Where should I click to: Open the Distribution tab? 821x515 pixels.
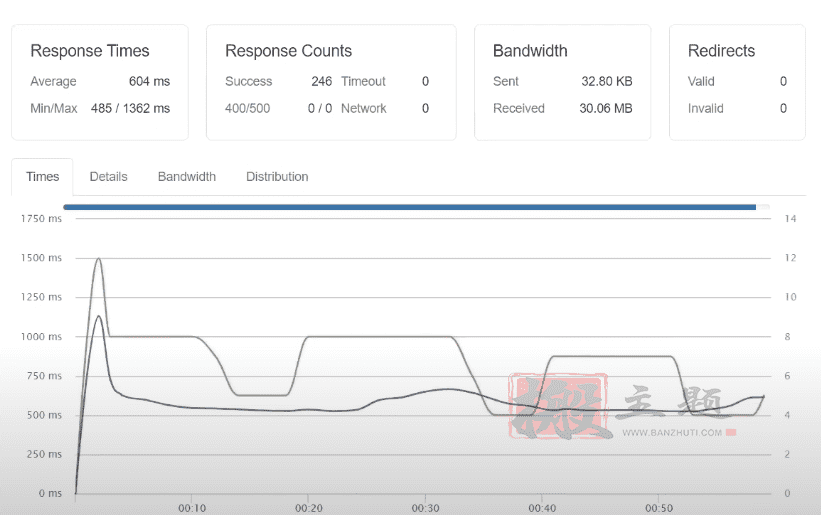point(277,177)
